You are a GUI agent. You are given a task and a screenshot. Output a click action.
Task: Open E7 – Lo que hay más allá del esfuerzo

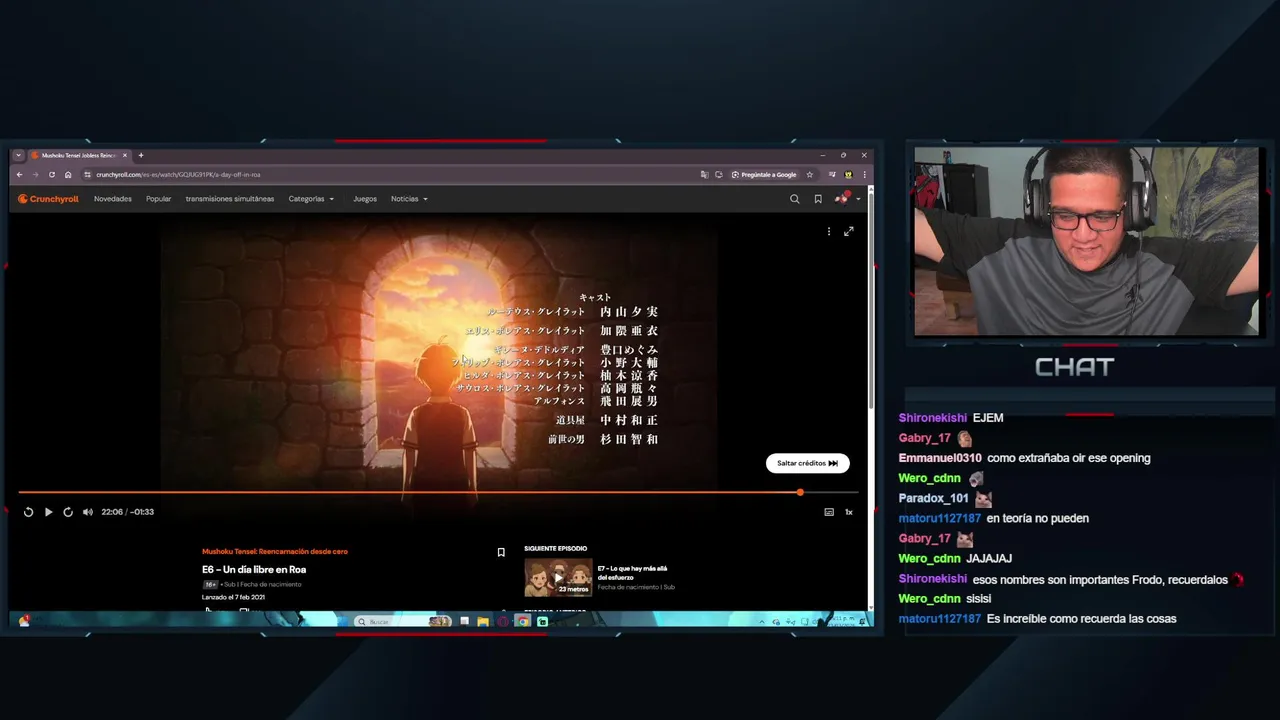tap(632, 573)
